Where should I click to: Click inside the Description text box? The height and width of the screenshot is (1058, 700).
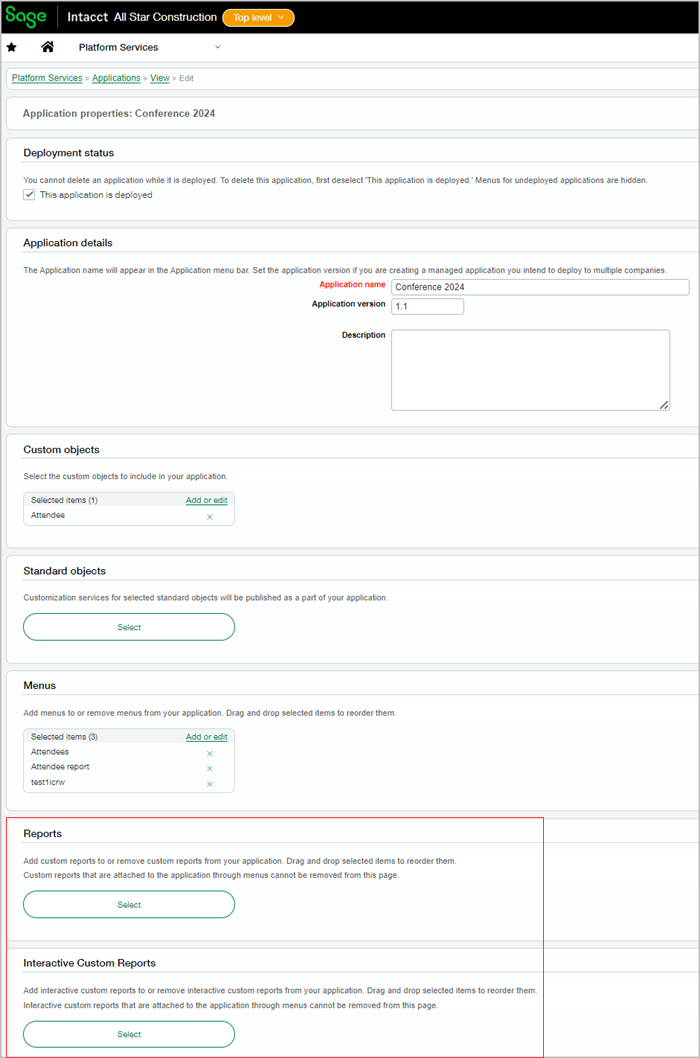tap(530, 370)
